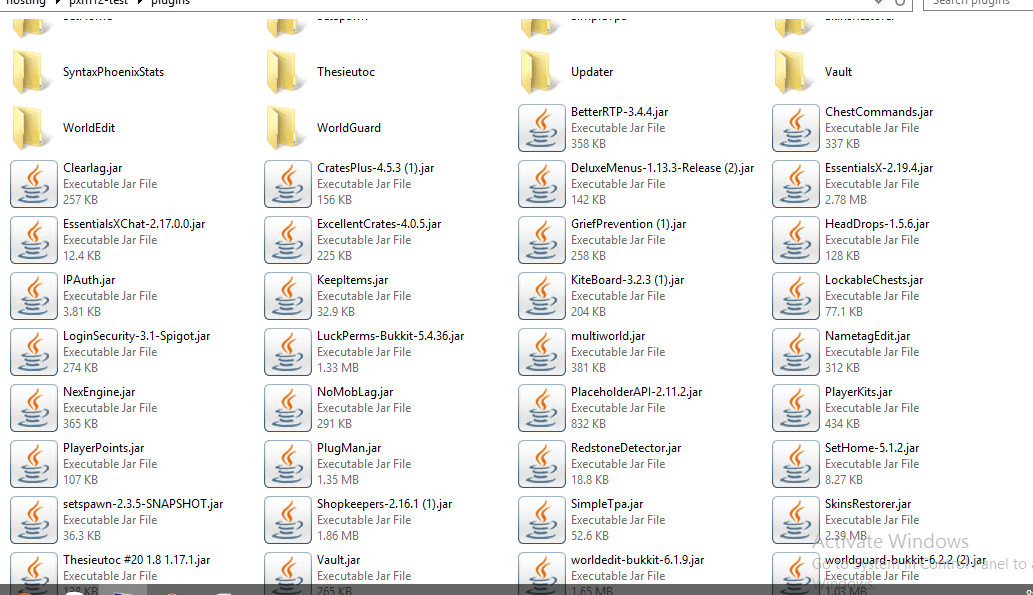The image size is (1033, 595).
Task: Click the 'plugins' breadcrumb in the address bar
Action: pos(170,3)
